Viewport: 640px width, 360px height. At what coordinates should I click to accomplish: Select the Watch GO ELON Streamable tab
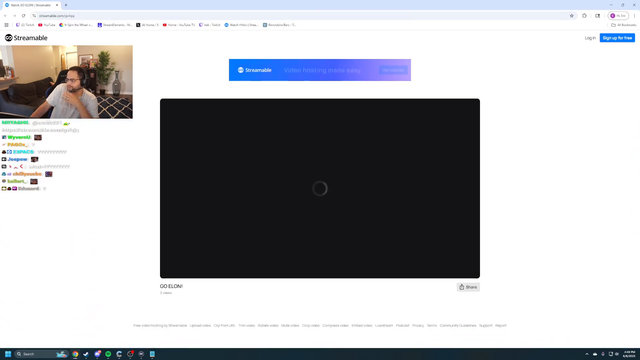[31, 5]
